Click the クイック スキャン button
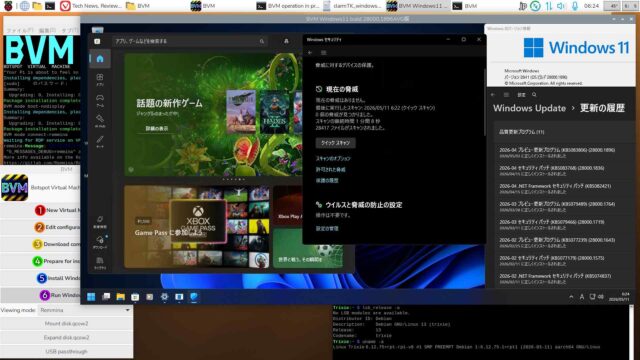 336,143
